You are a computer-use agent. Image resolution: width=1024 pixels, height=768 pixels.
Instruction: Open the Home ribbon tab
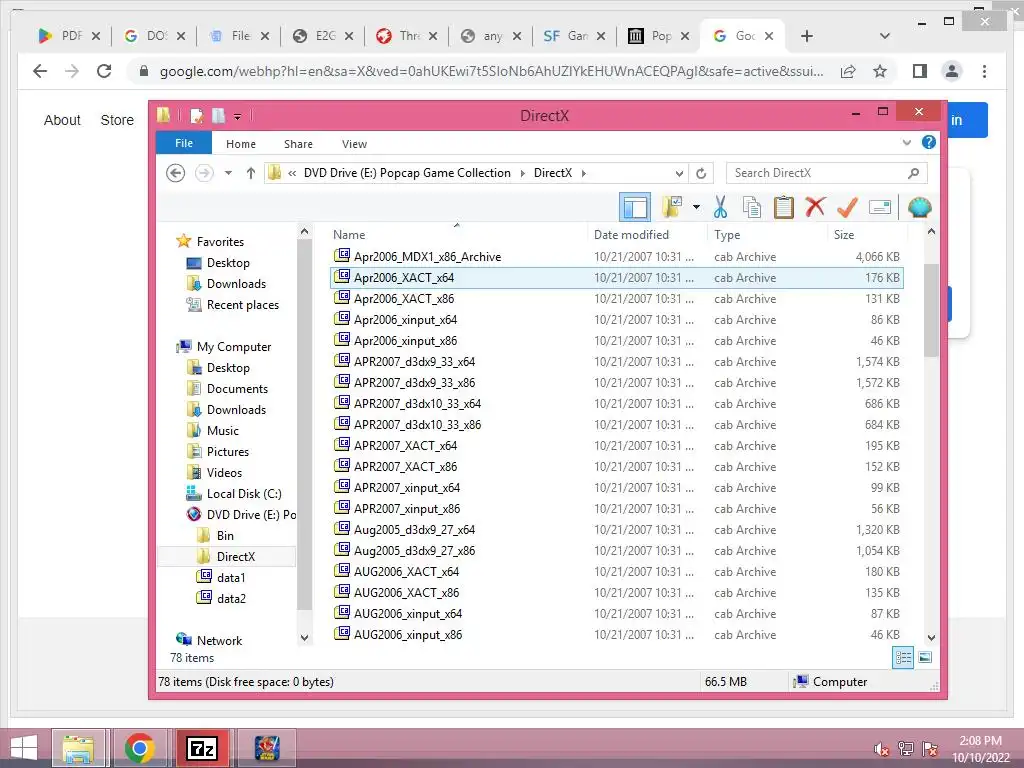click(241, 144)
